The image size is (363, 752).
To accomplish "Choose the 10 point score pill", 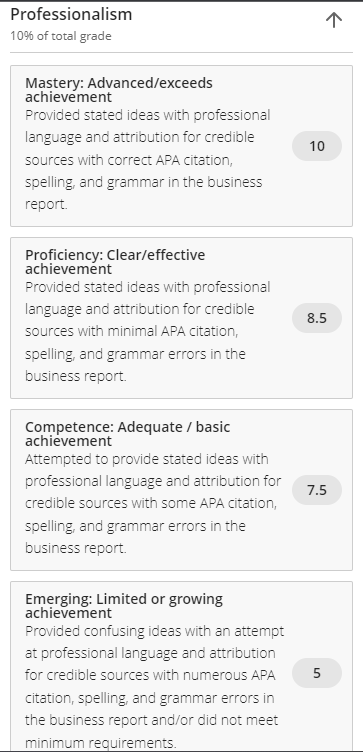I will (x=317, y=146).
